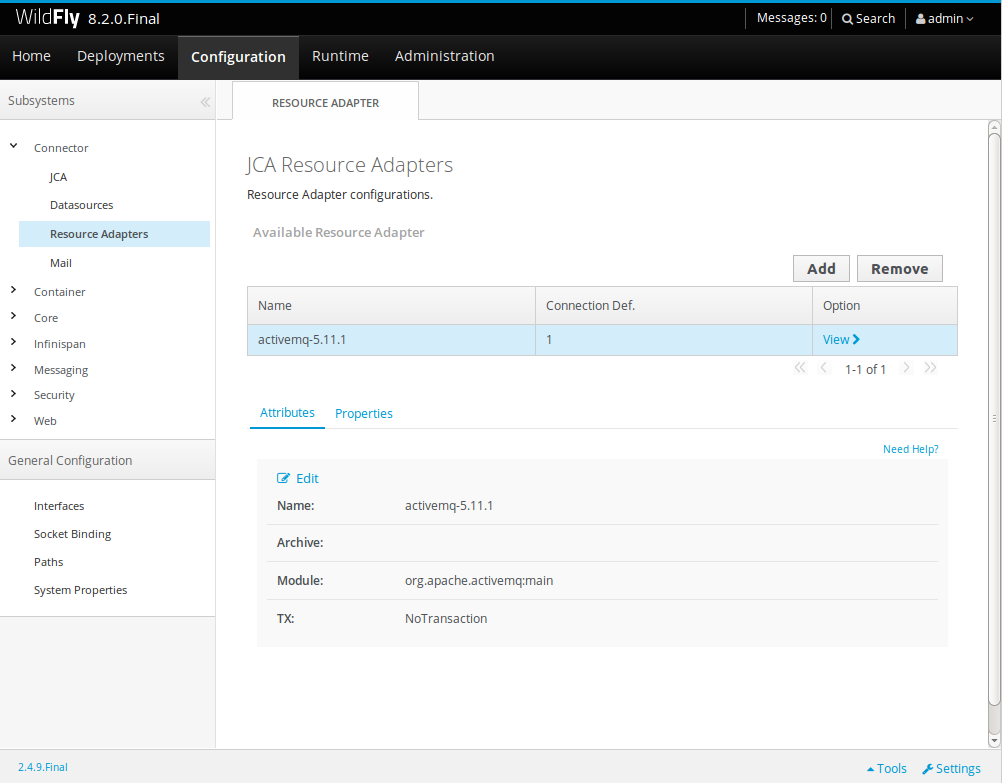Check Messages count in the top bar
This screenshot has width=1002, height=783.
pos(791,18)
